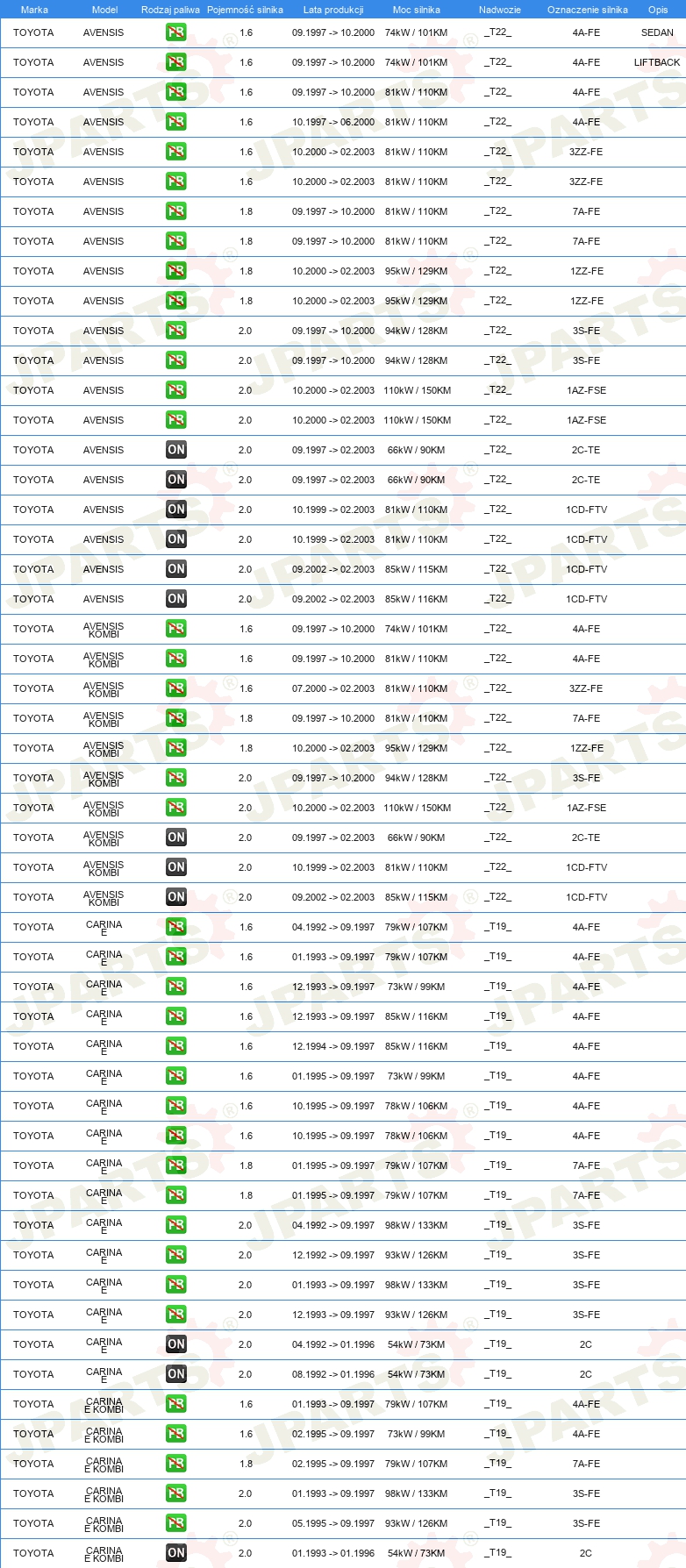Click petrol icon in Avensis Kombi 7A-FE row

tap(176, 718)
